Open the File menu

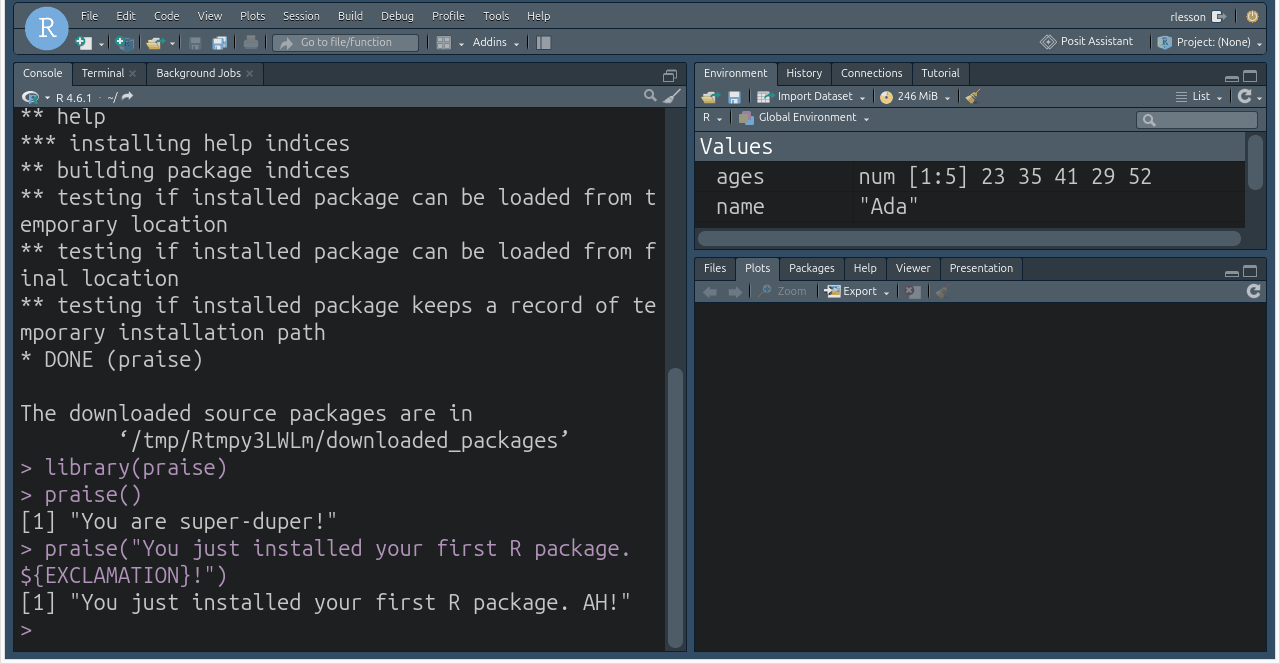90,16
